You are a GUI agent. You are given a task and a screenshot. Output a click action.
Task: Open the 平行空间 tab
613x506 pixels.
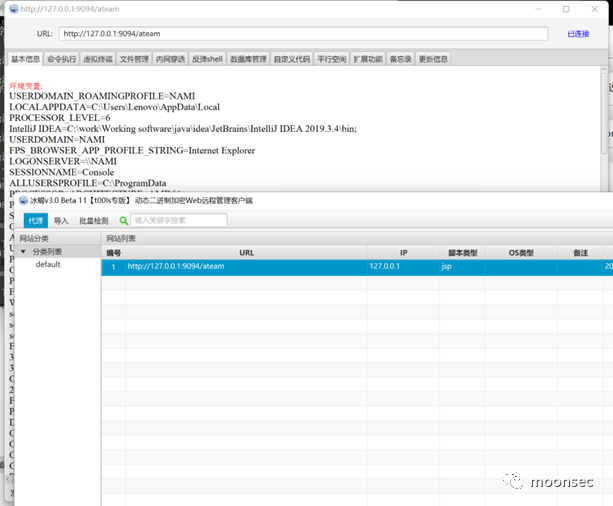332,59
